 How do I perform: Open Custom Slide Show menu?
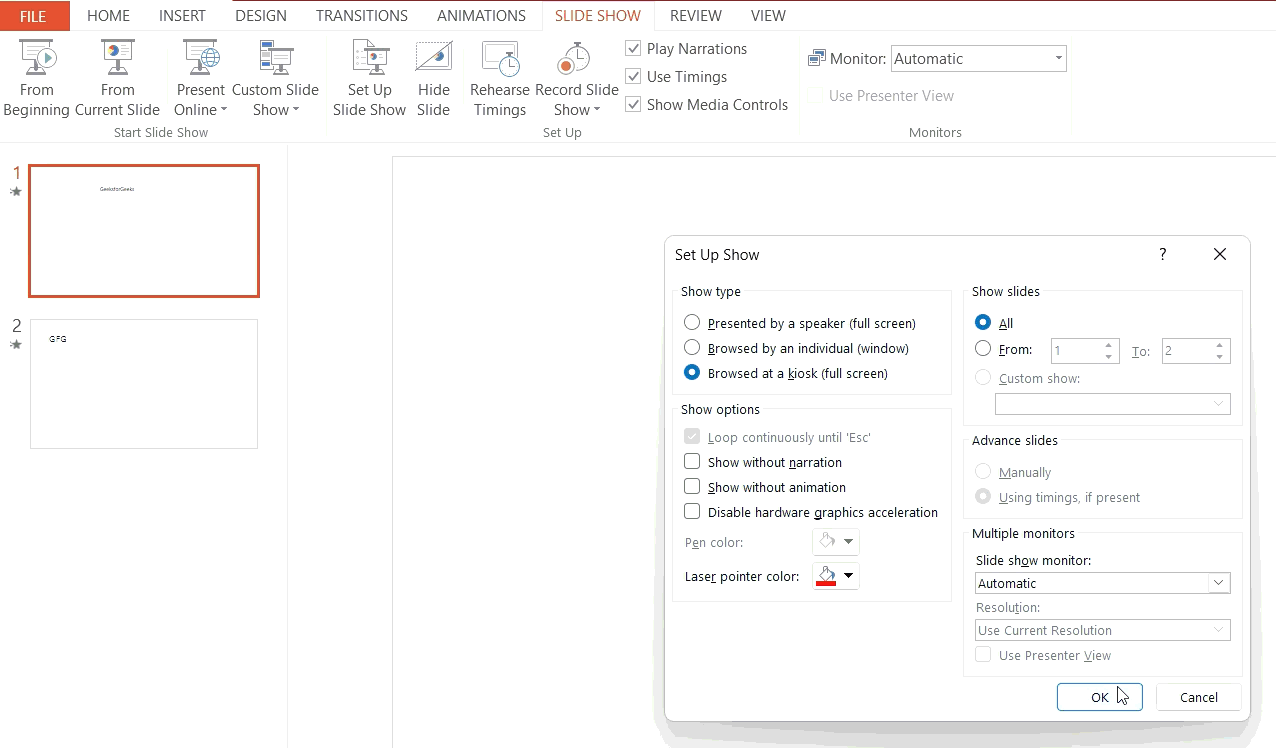pos(275,79)
